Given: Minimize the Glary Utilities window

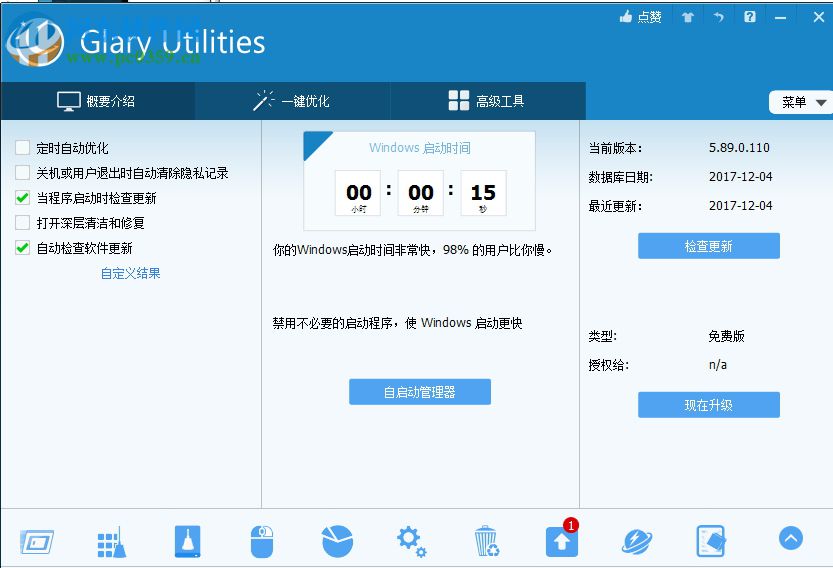Looking at the screenshot, I should 780,18.
